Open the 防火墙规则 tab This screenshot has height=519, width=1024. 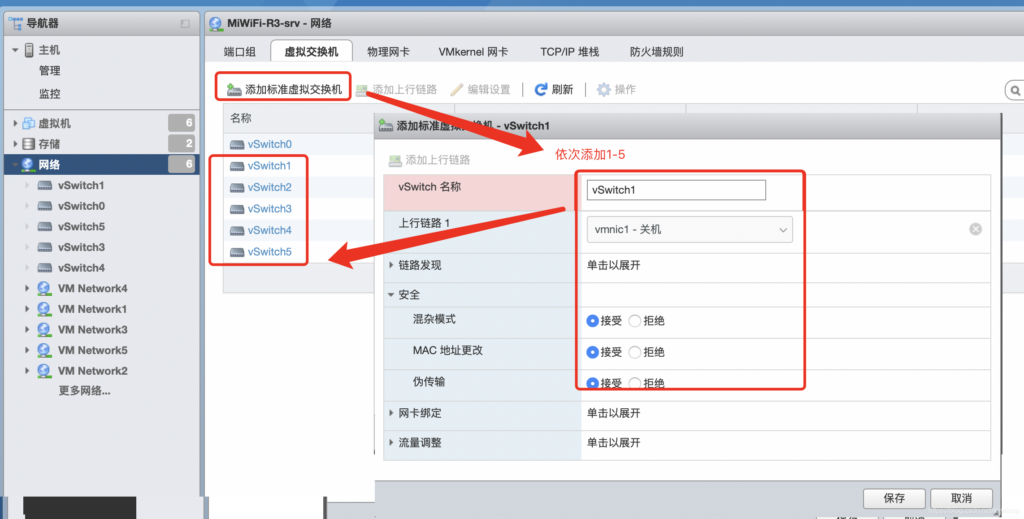coord(656,52)
